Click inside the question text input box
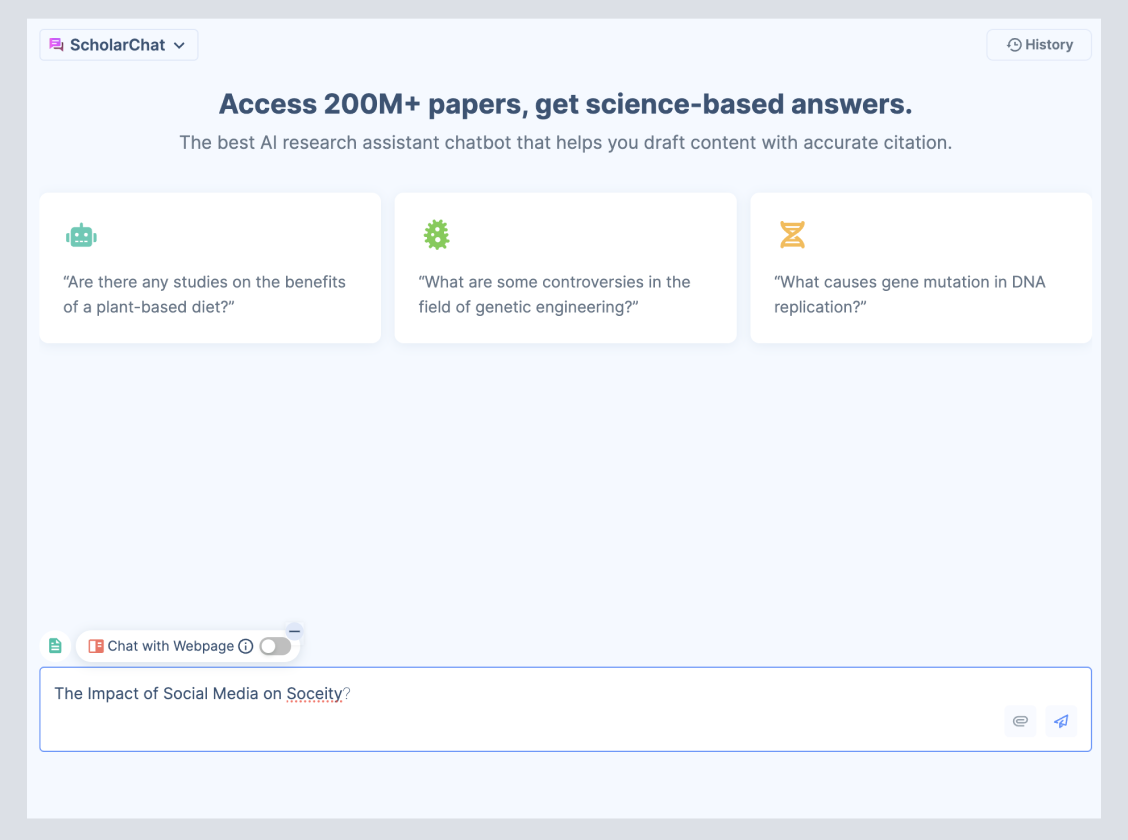The image size is (1128, 840). point(565,709)
